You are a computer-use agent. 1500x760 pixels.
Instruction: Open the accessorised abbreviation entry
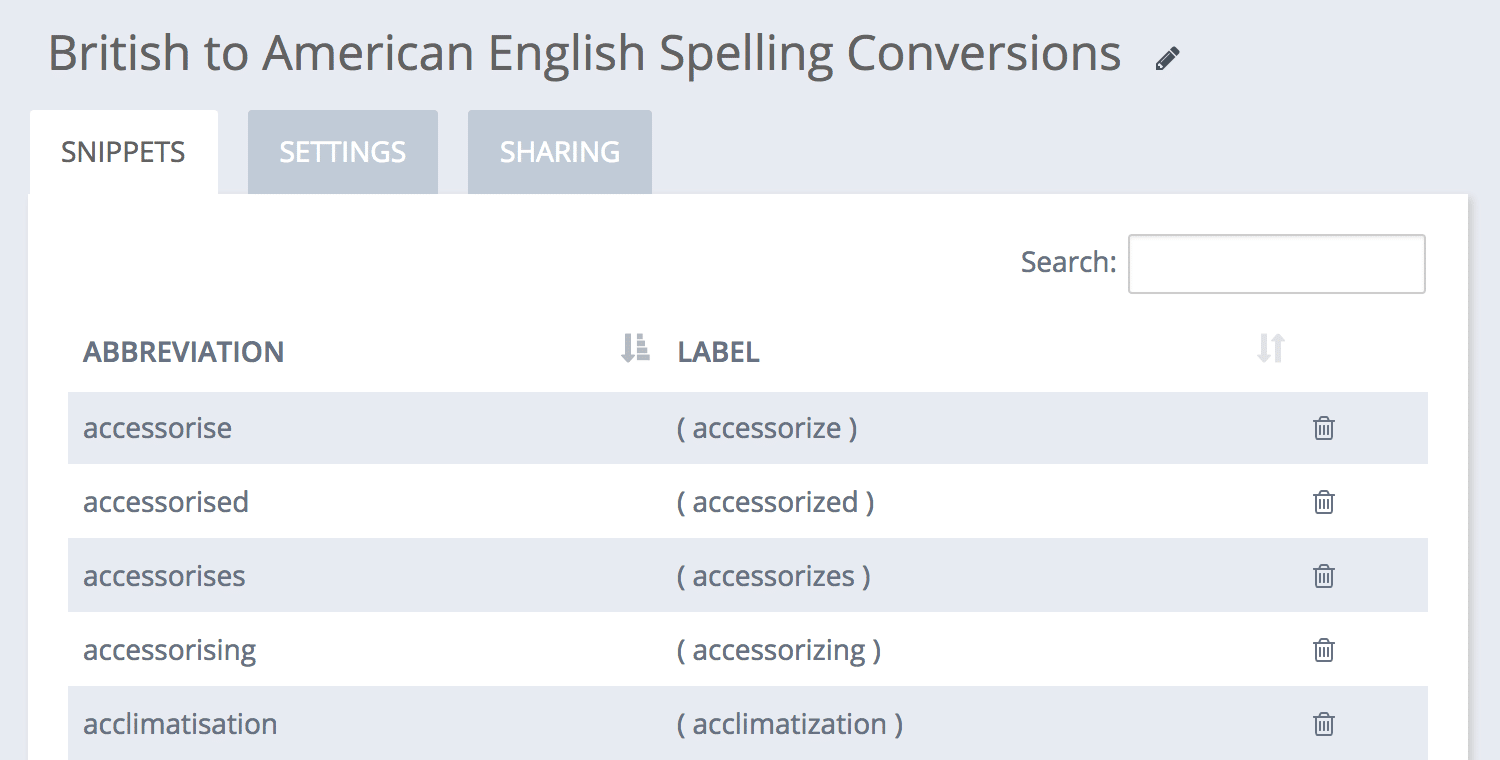point(166,502)
